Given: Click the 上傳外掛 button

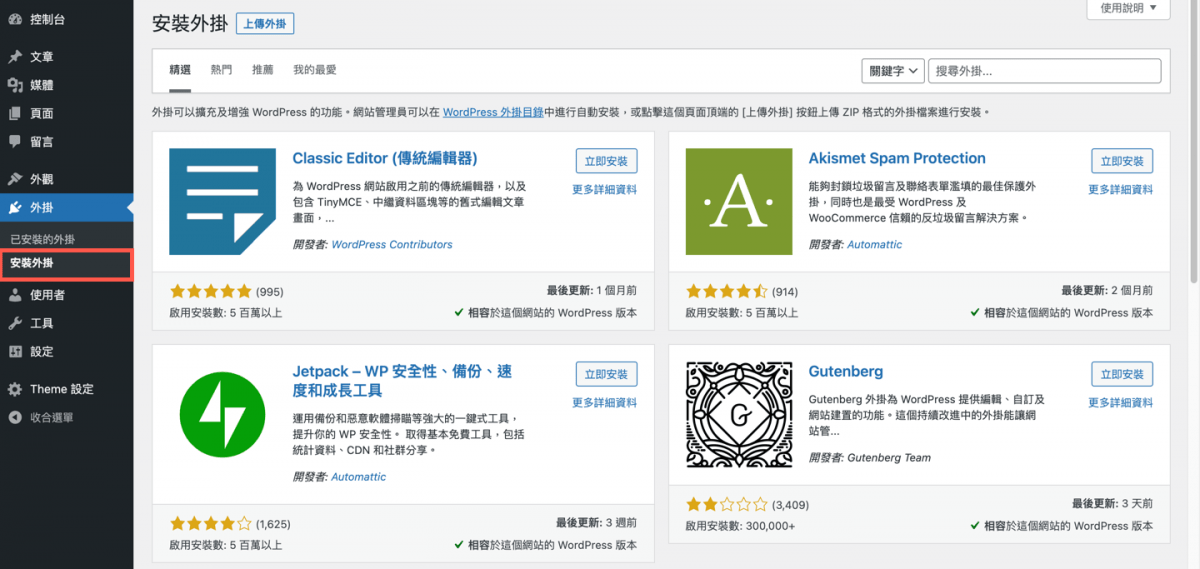Looking at the screenshot, I should 265,23.
